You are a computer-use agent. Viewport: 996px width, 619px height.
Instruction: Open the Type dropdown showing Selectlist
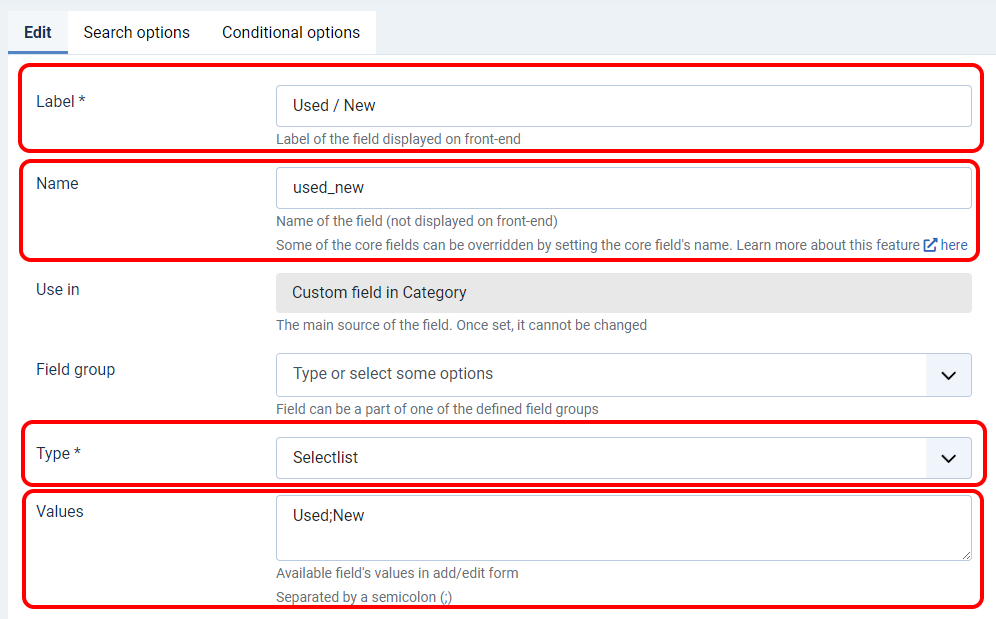point(624,458)
